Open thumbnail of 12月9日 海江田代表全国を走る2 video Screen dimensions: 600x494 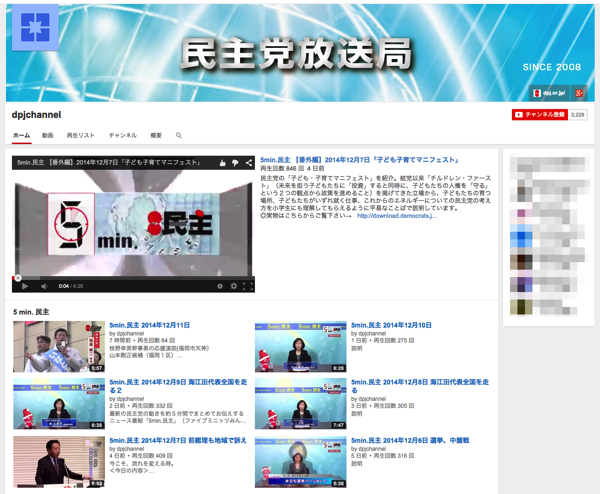tap(59, 404)
